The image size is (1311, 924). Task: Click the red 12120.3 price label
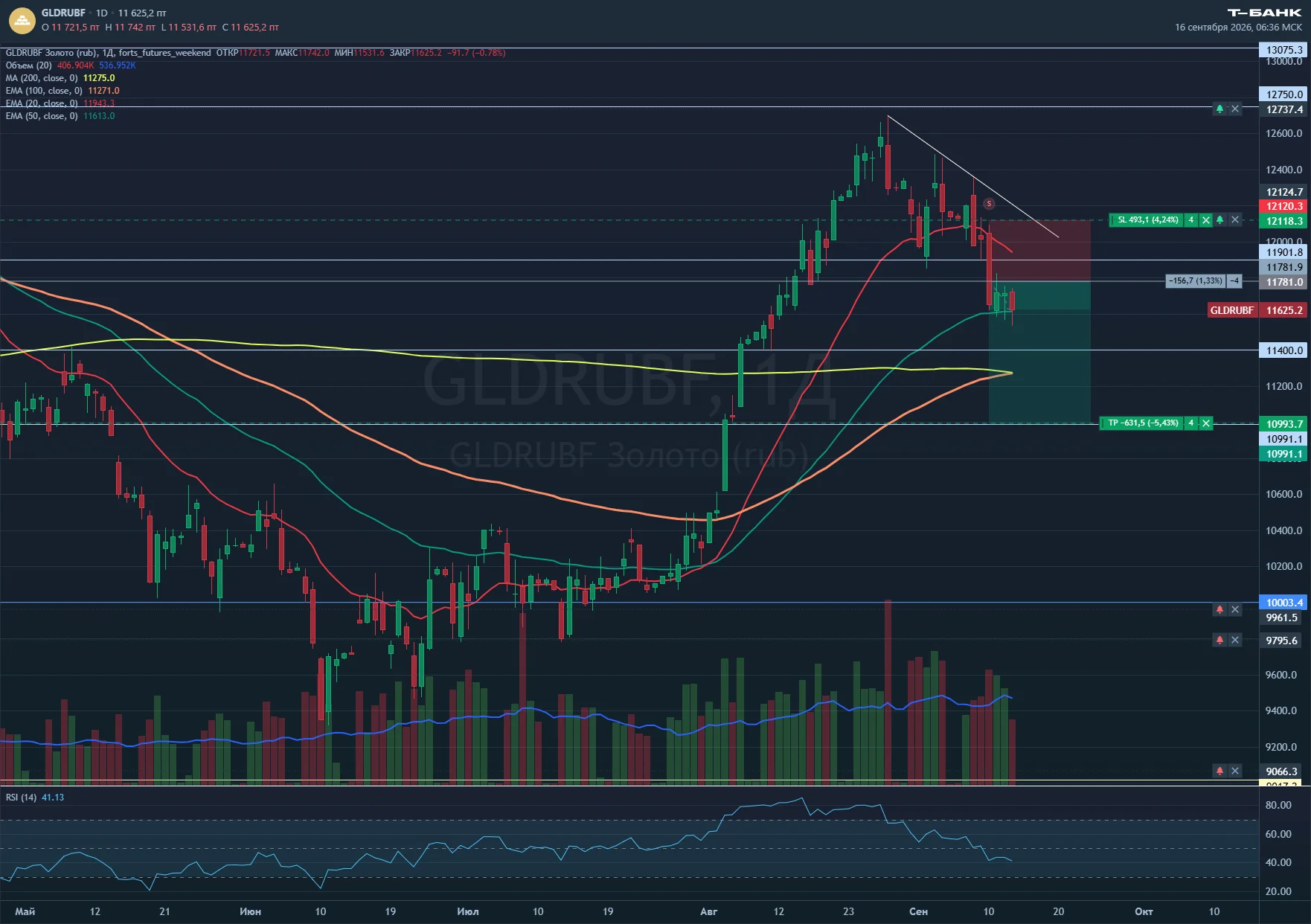(1284, 206)
